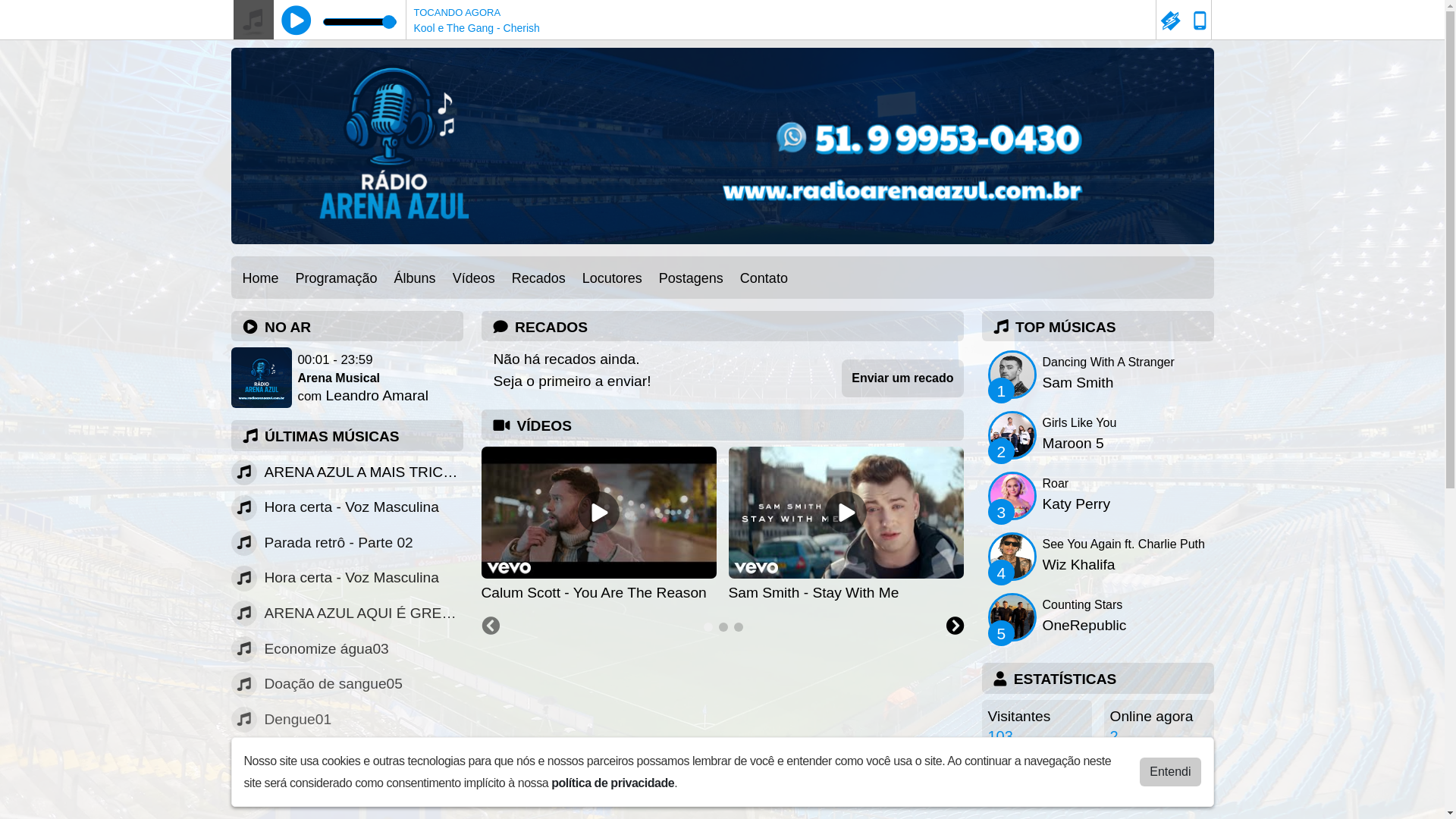Image resolution: width=1456 pixels, height=819 pixels.
Task: Open Calum Scott - You Are The Reason title
Action: tap(594, 593)
